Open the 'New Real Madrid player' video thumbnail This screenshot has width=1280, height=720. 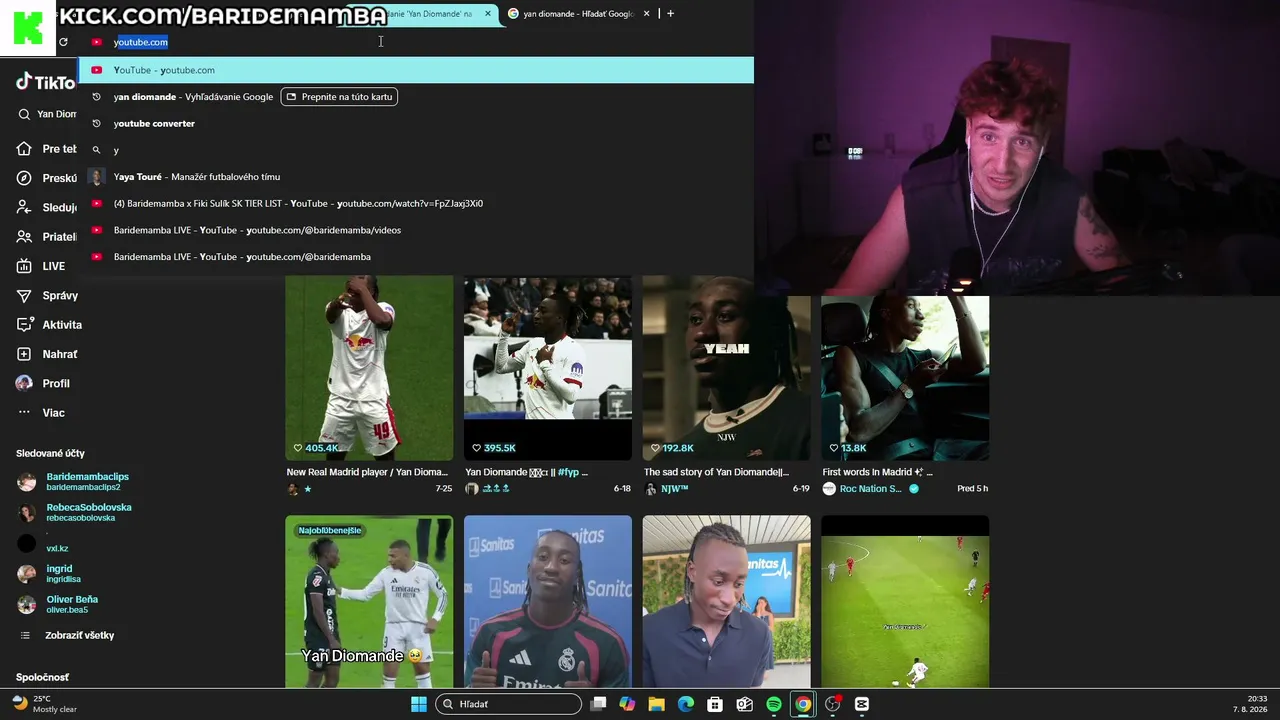tap(369, 368)
